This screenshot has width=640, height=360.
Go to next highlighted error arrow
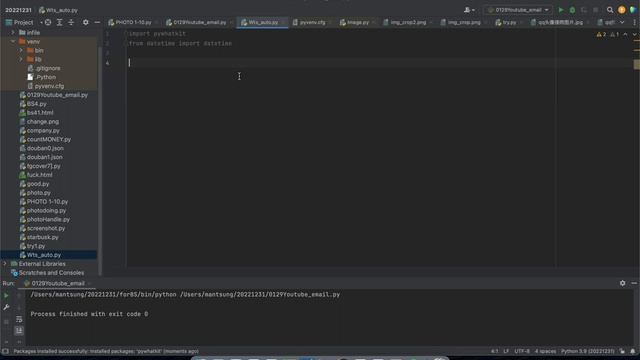click(634, 35)
